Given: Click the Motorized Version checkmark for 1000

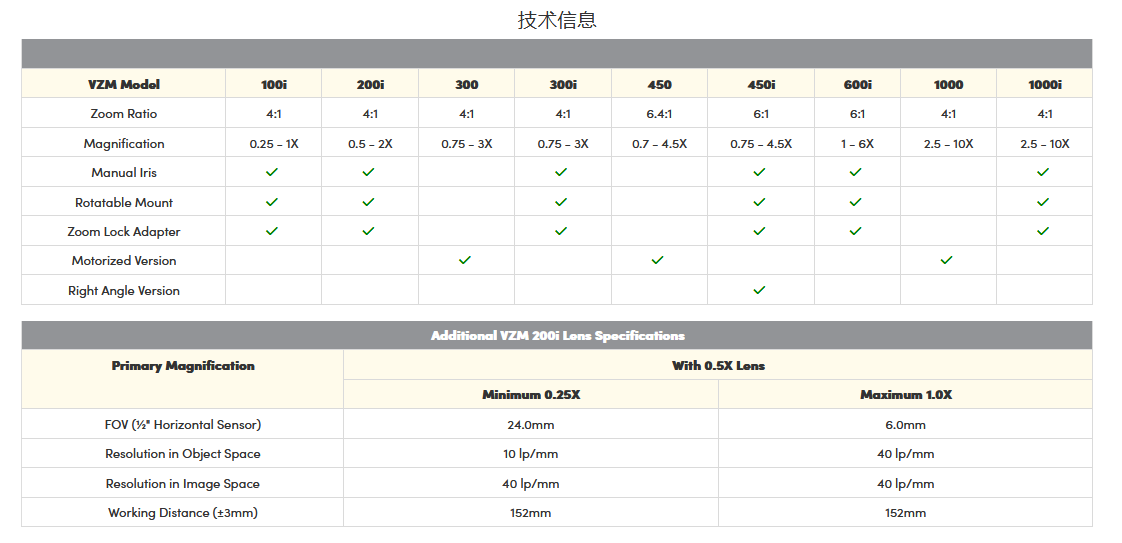Looking at the screenshot, I should pos(947,260).
